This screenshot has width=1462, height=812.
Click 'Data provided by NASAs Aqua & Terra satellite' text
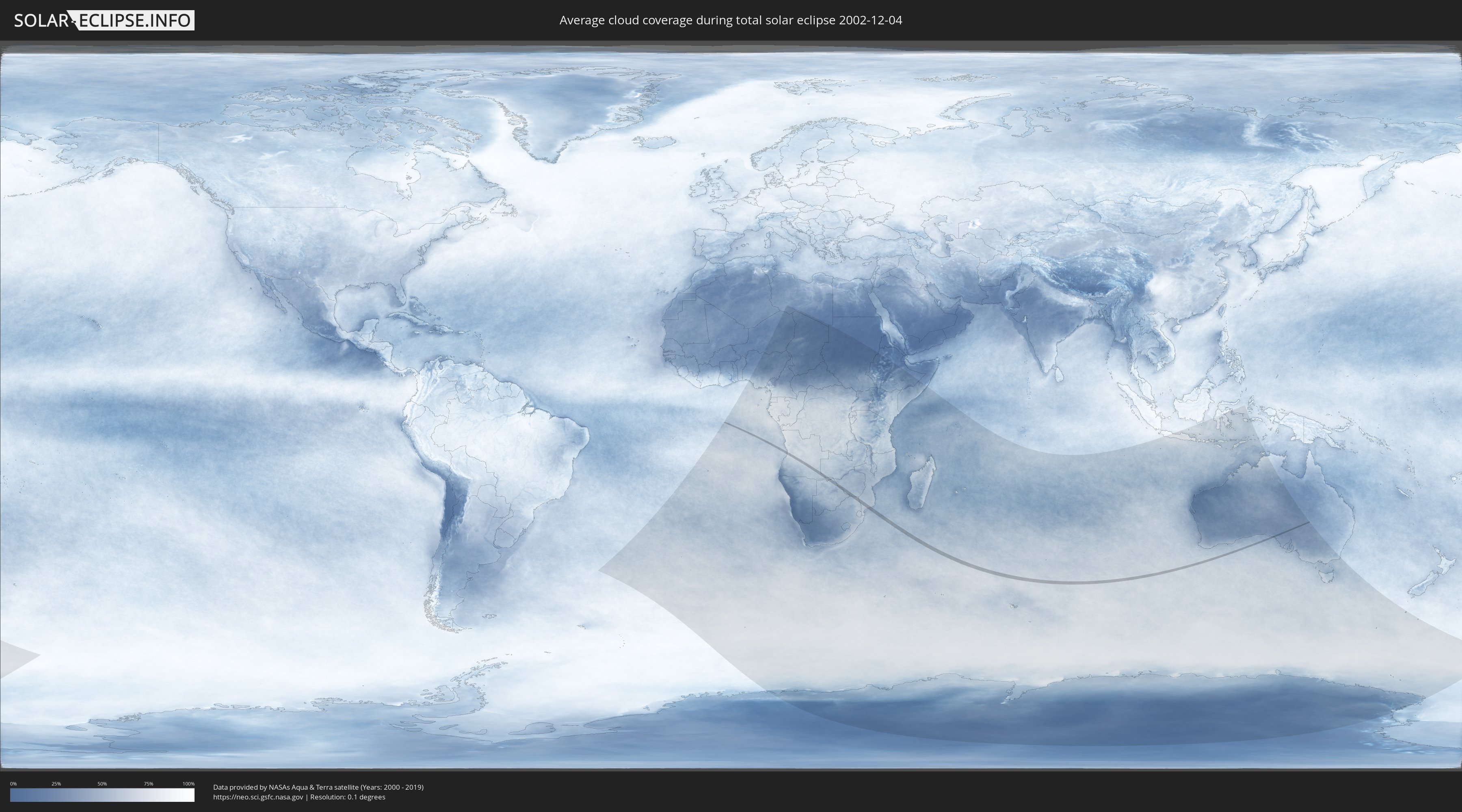(x=286, y=787)
